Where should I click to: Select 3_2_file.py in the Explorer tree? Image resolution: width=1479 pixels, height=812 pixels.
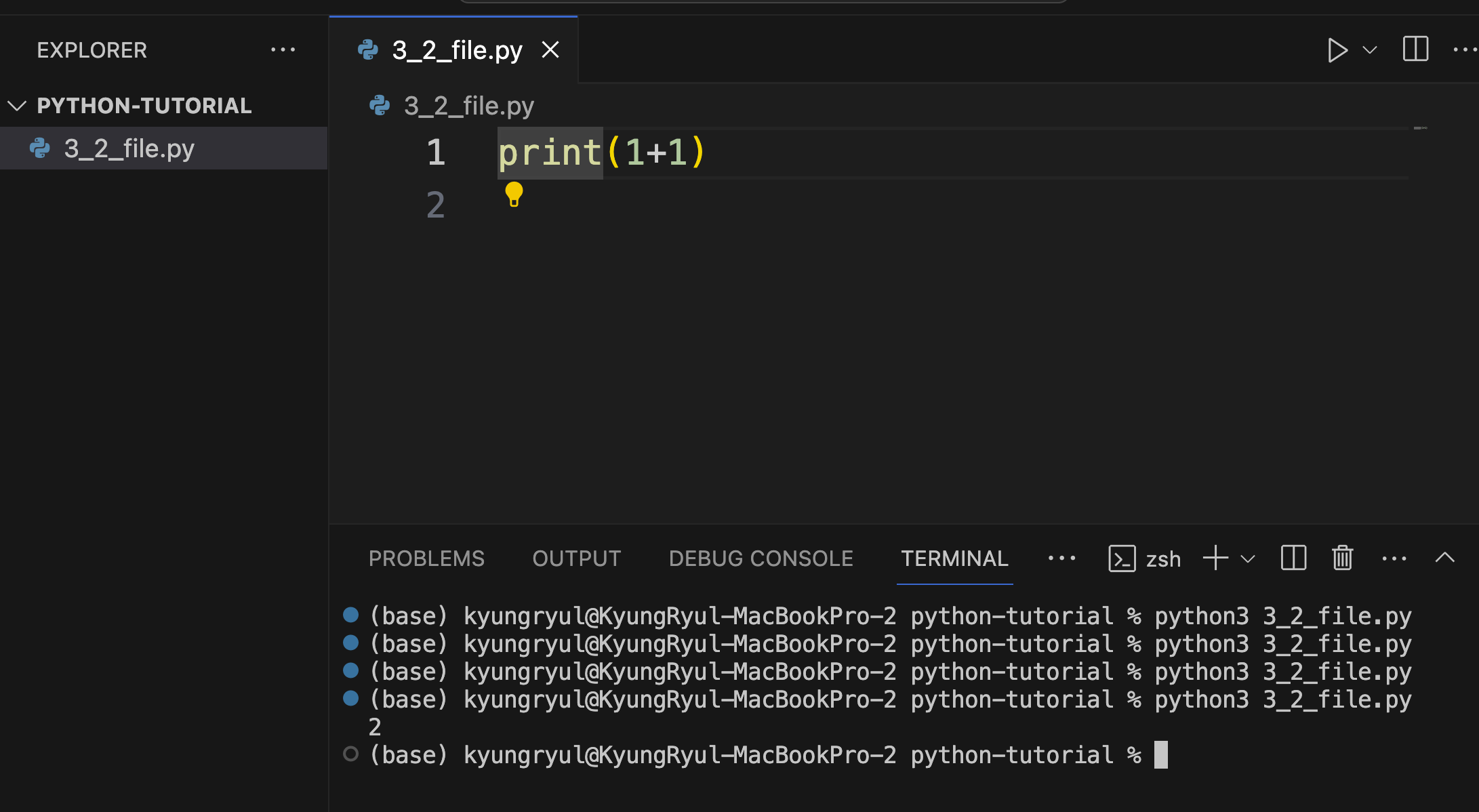(x=129, y=148)
